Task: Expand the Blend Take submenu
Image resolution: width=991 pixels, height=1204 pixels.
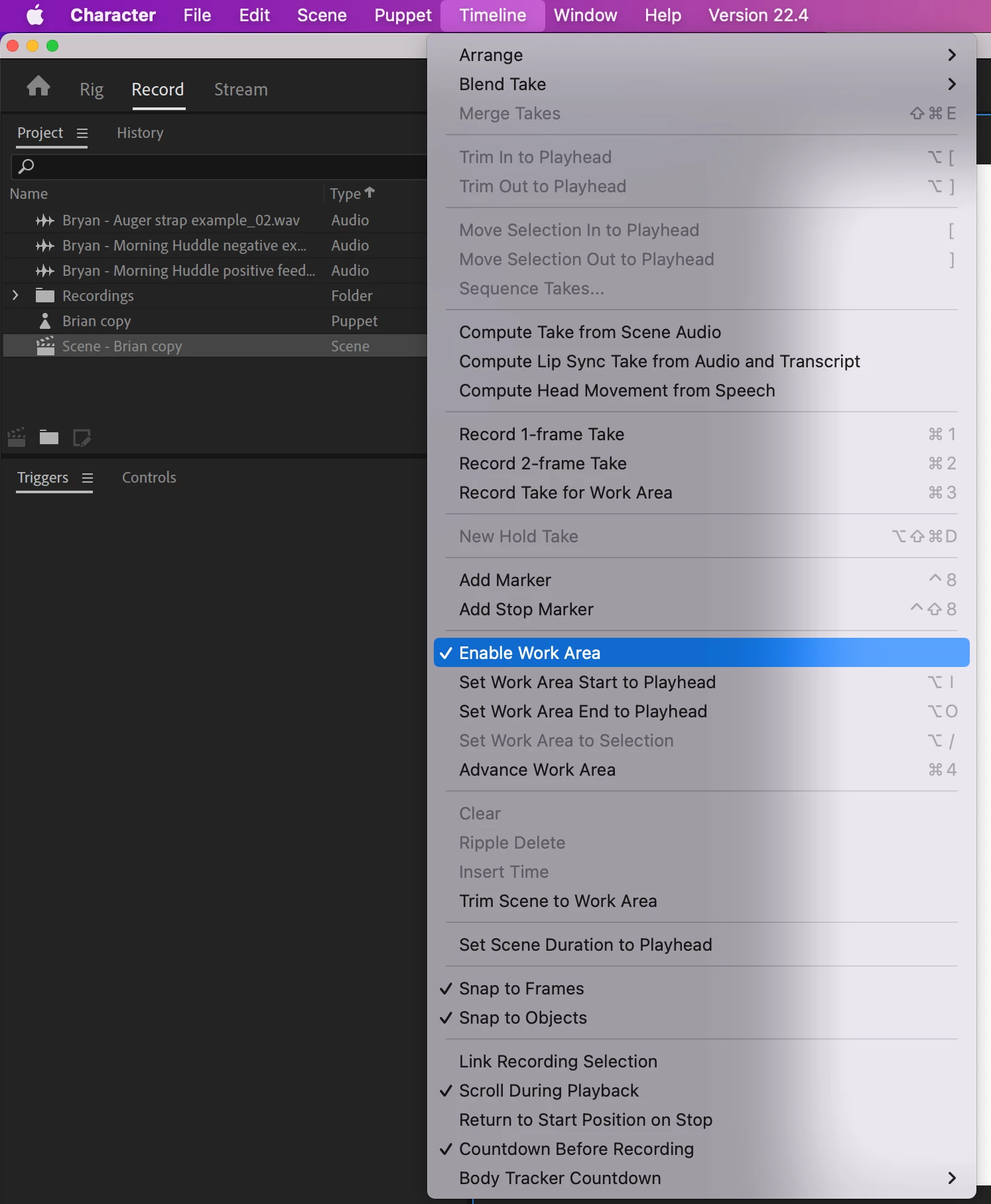Action: [701, 84]
